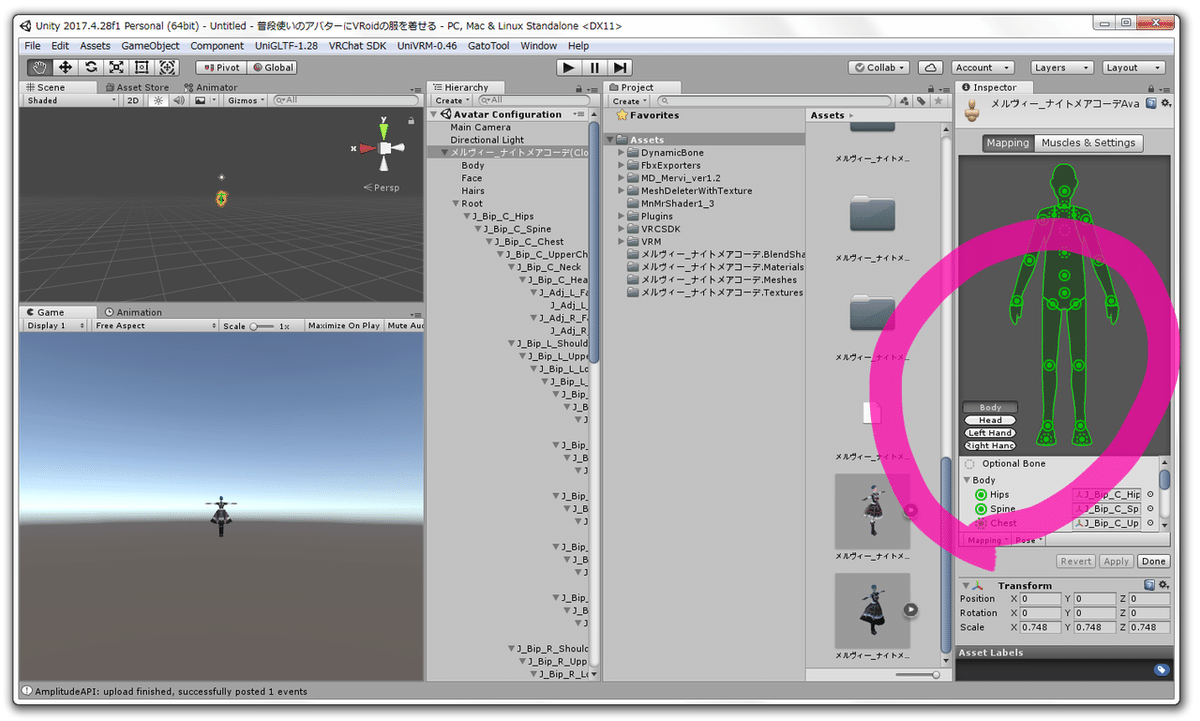Open the Inspector help book icon

[1151, 103]
